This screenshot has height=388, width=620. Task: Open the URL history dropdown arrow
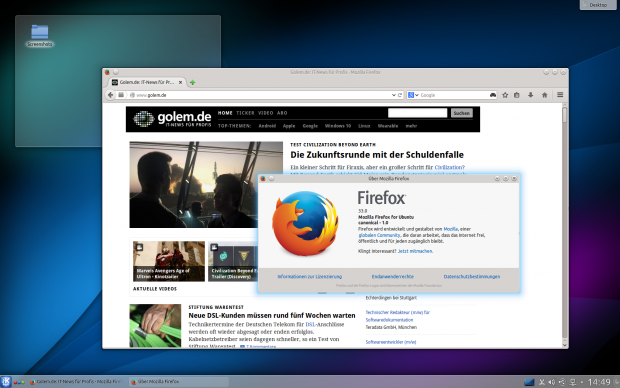click(x=393, y=95)
